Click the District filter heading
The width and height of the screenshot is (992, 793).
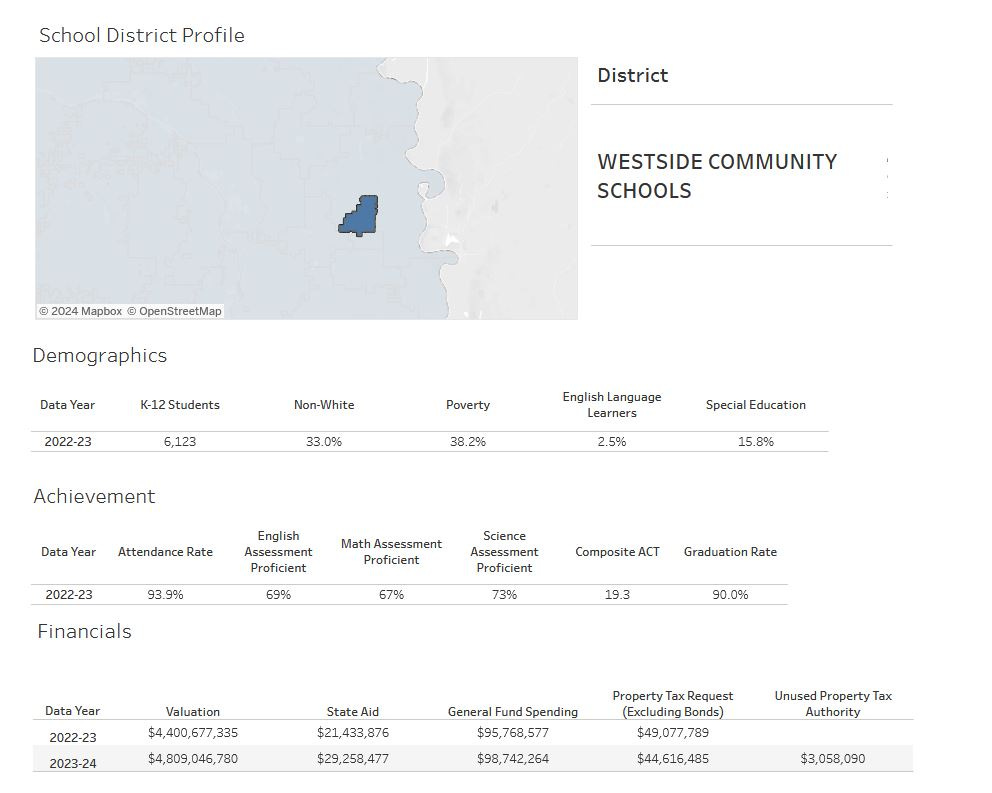(x=632, y=75)
